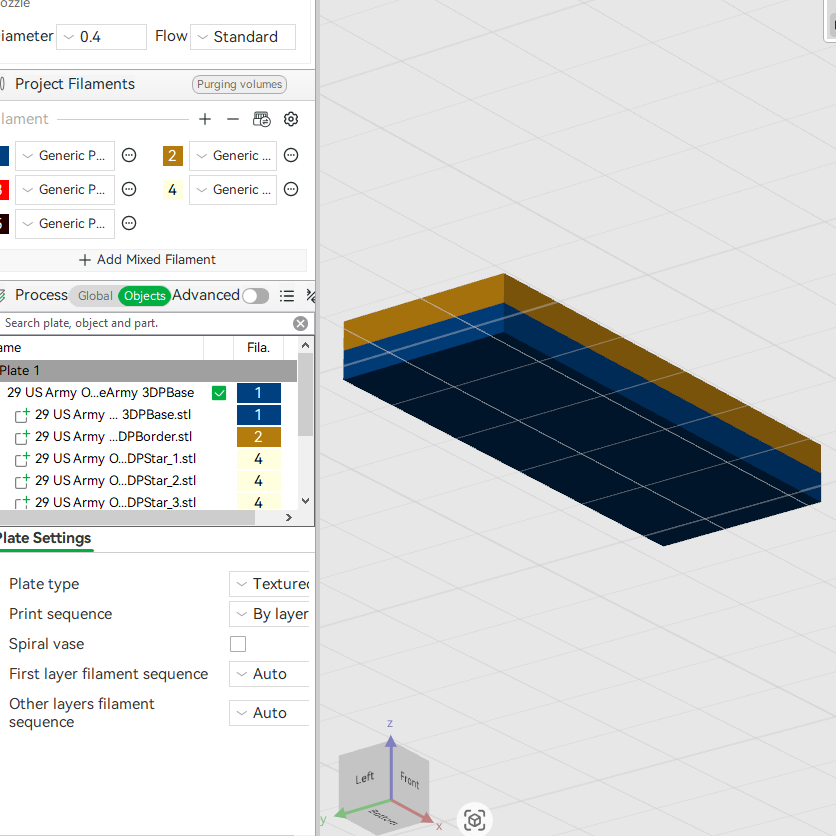Reset view with perspective cube icon
The height and width of the screenshot is (836, 836).
tap(475, 820)
